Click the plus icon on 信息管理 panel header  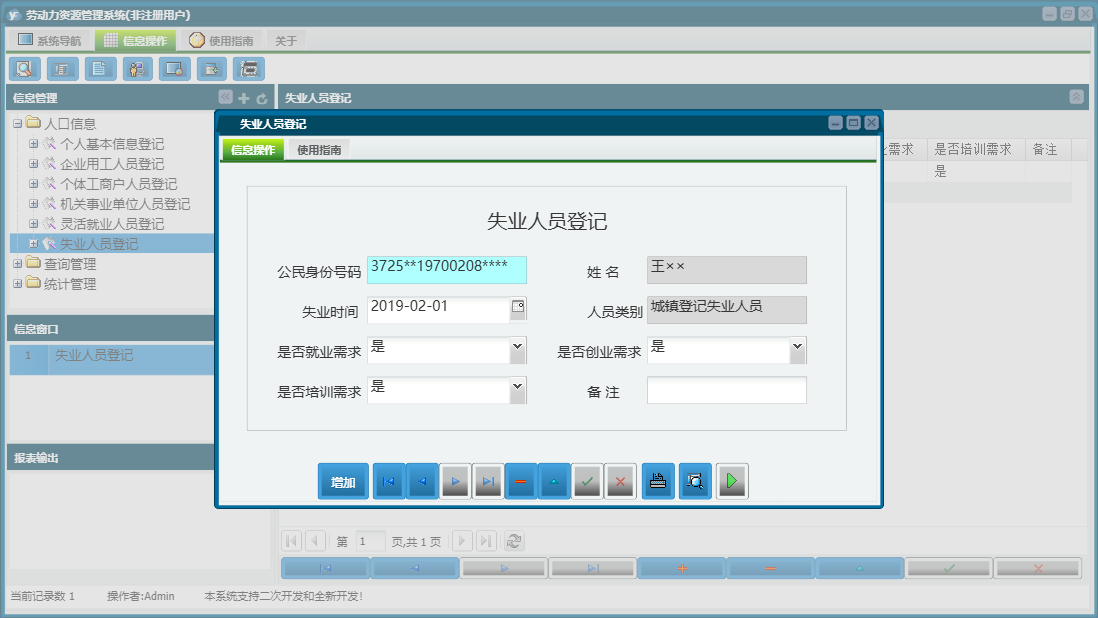(x=243, y=98)
